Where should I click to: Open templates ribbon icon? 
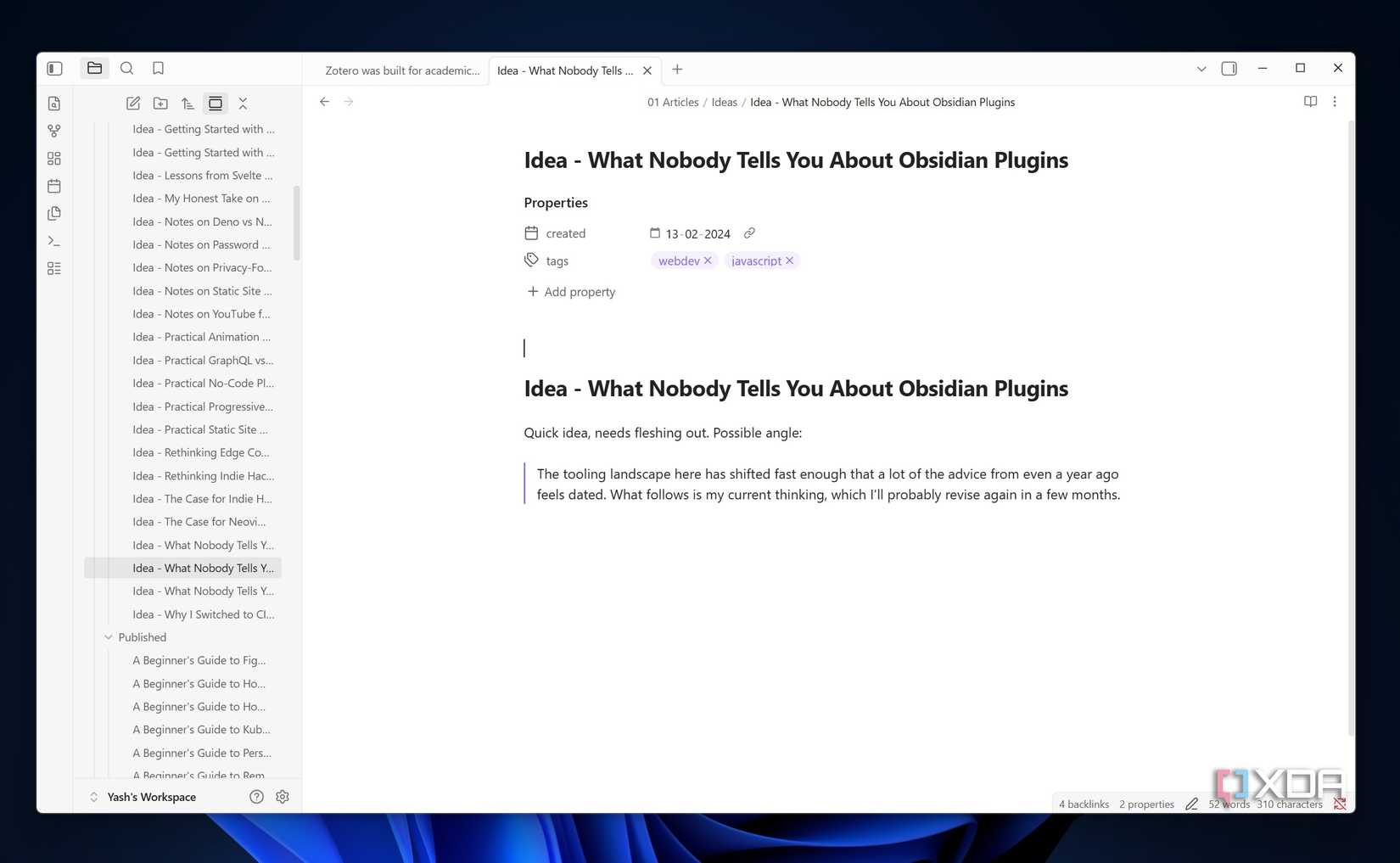(54, 213)
